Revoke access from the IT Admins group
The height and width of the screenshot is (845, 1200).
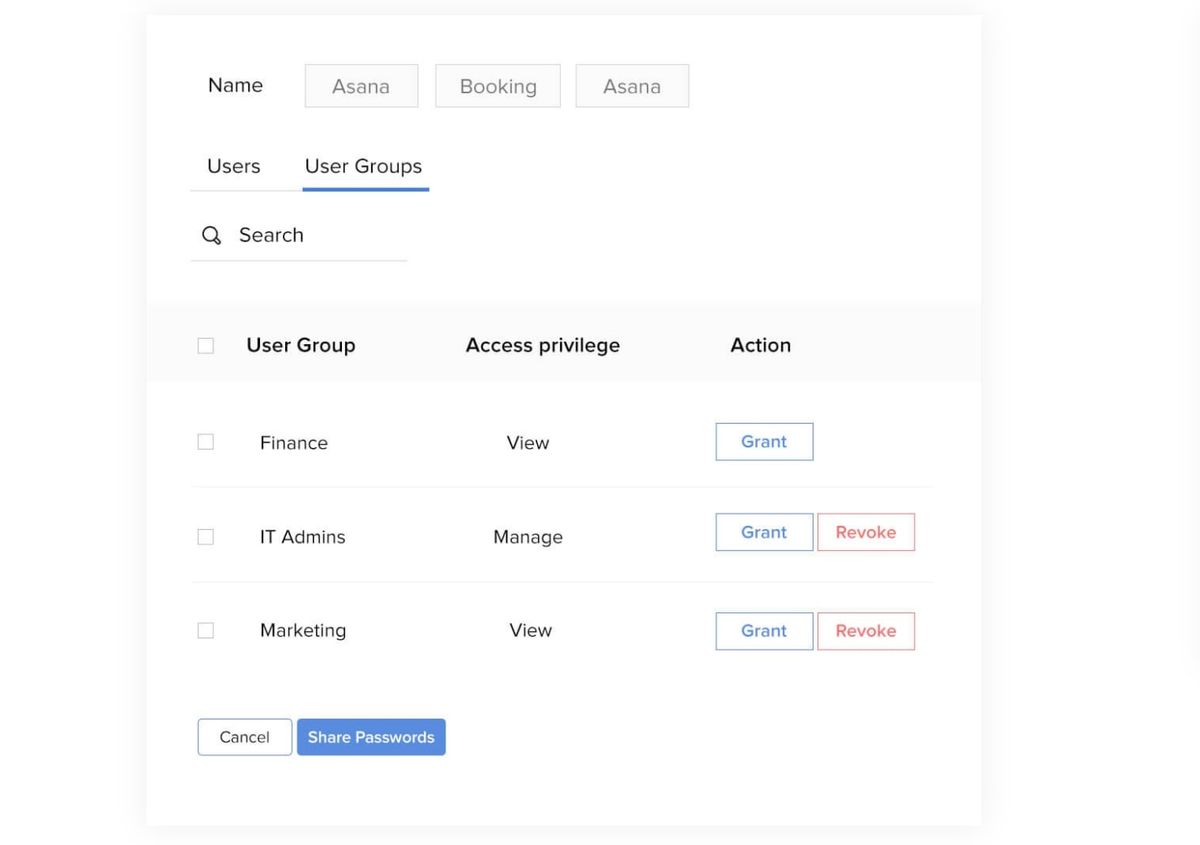coord(866,532)
